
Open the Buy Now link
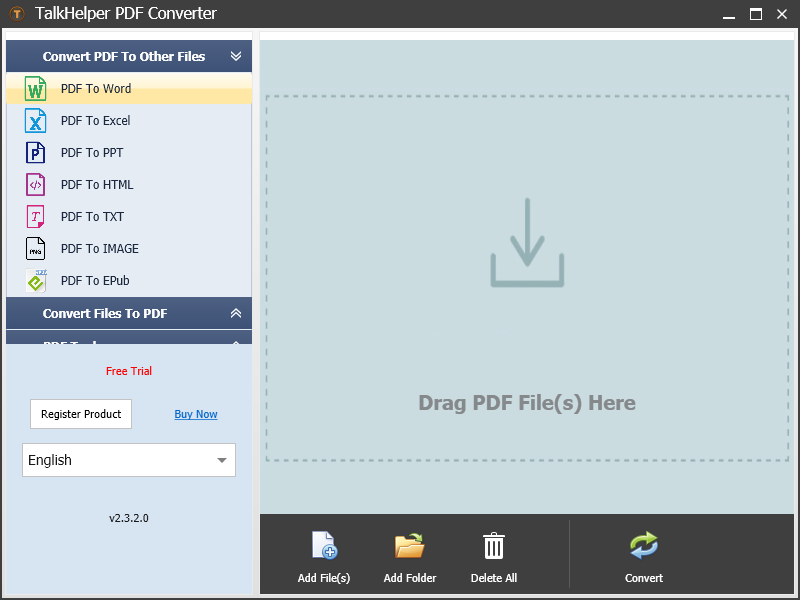point(195,414)
